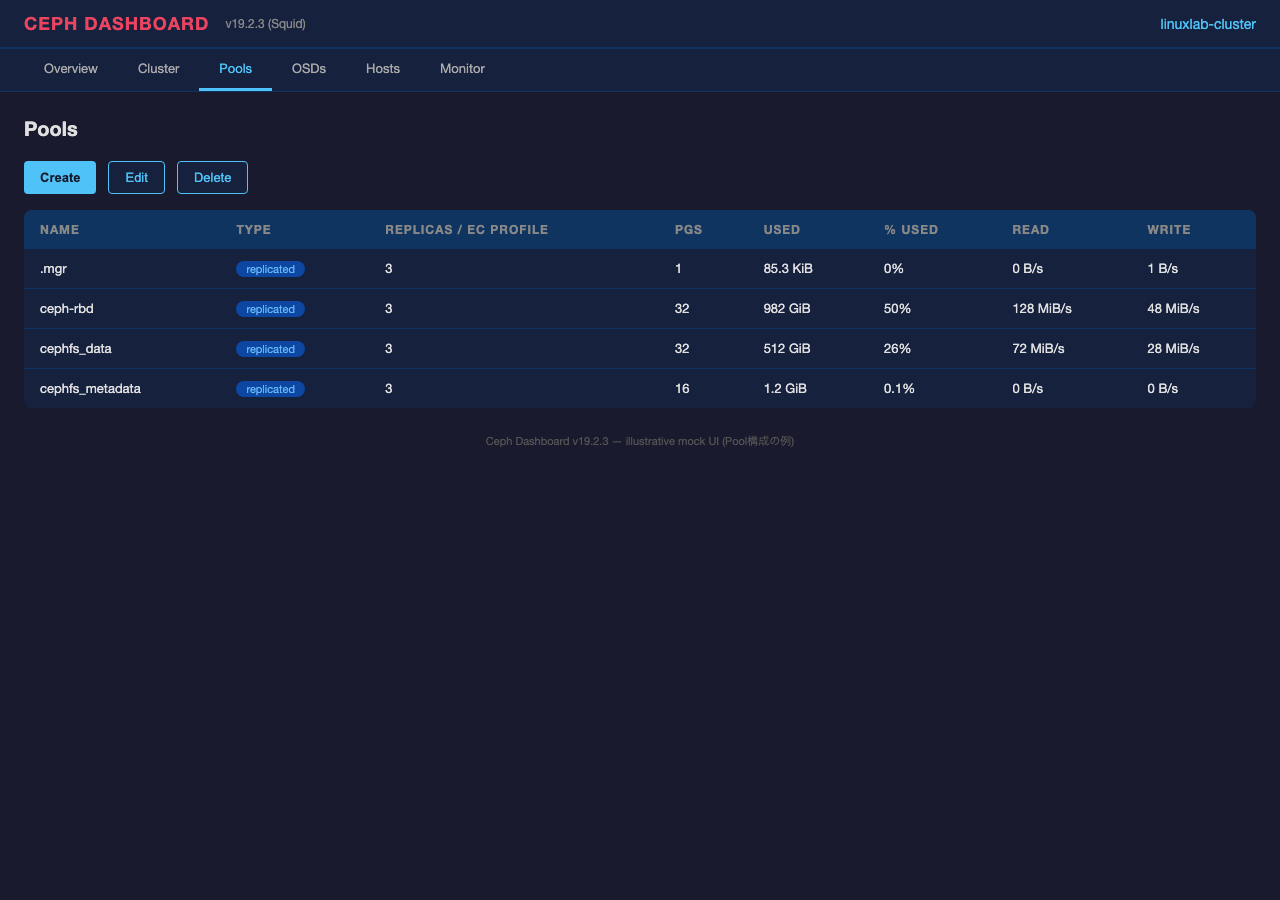Image resolution: width=1280 pixels, height=900 pixels.
Task: Click the 1 B/s write value
Action: pos(1162,269)
